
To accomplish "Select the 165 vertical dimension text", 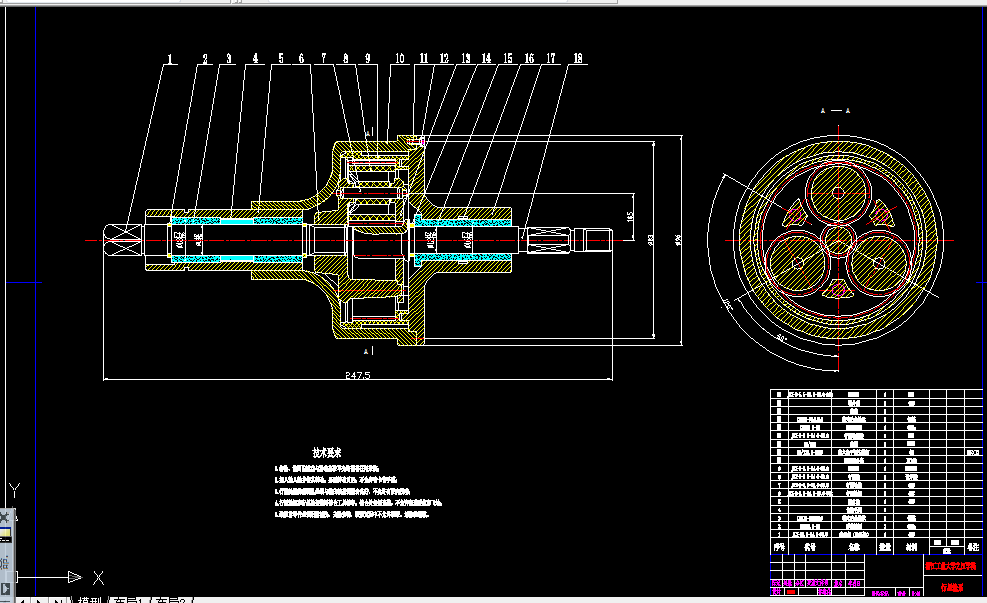I will (x=630, y=216).
